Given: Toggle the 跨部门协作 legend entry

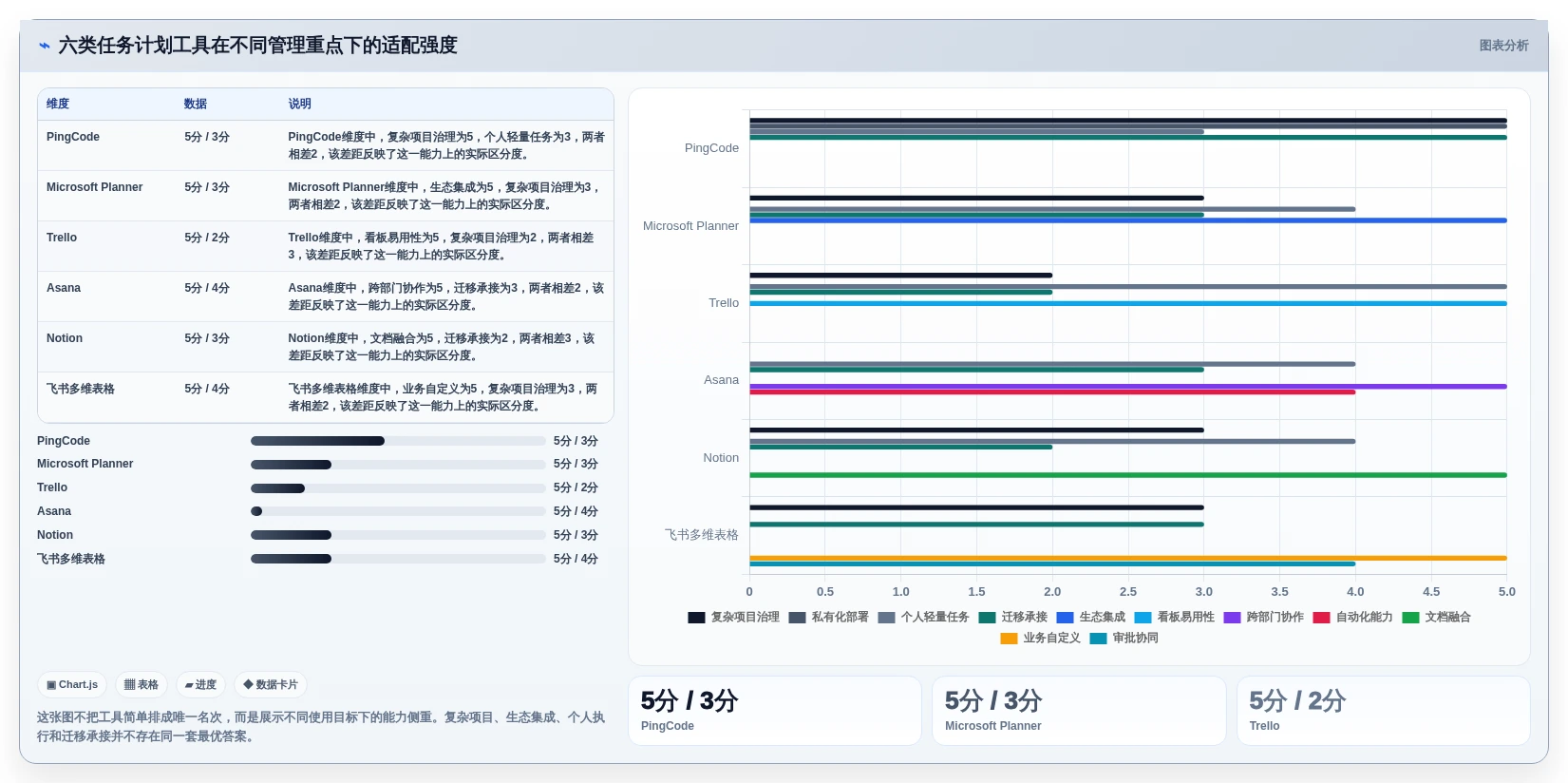Looking at the screenshot, I should [x=1263, y=618].
